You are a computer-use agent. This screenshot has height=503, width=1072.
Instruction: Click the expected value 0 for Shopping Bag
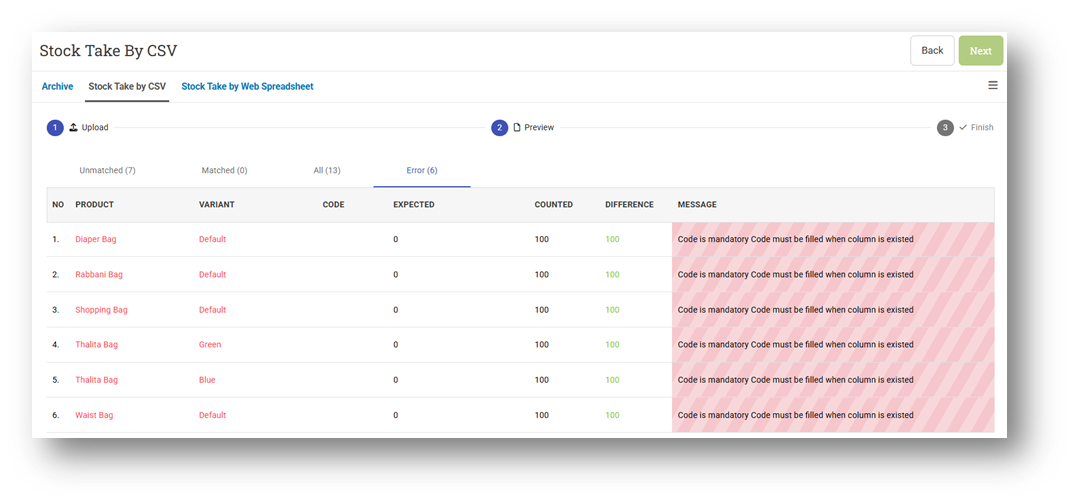pyautogui.click(x=396, y=310)
